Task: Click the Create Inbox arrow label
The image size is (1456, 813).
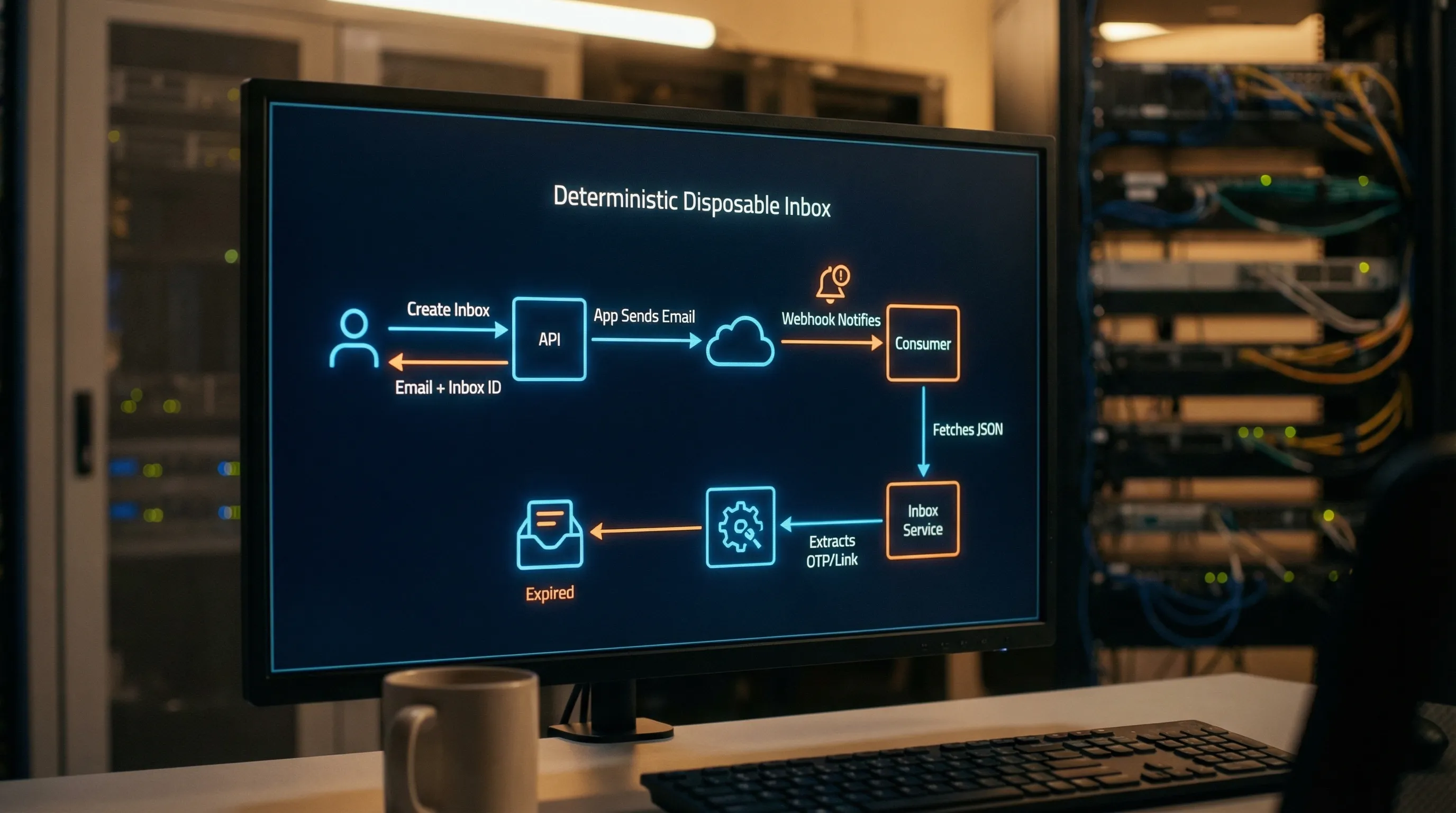Action: click(449, 310)
